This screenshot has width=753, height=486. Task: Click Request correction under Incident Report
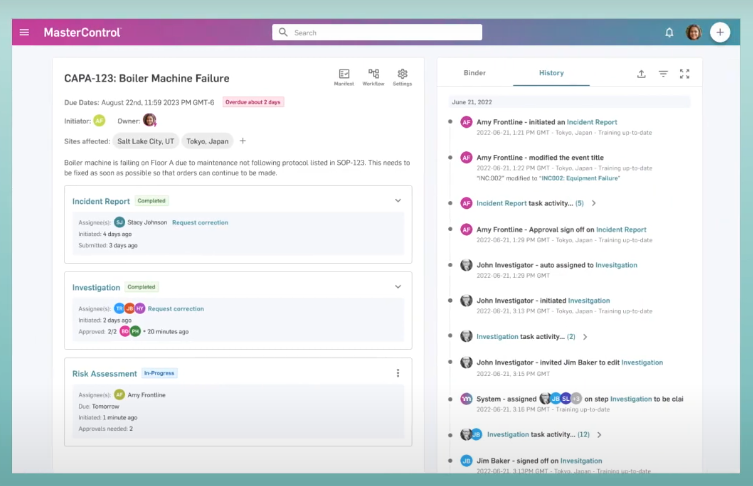(x=200, y=222)
